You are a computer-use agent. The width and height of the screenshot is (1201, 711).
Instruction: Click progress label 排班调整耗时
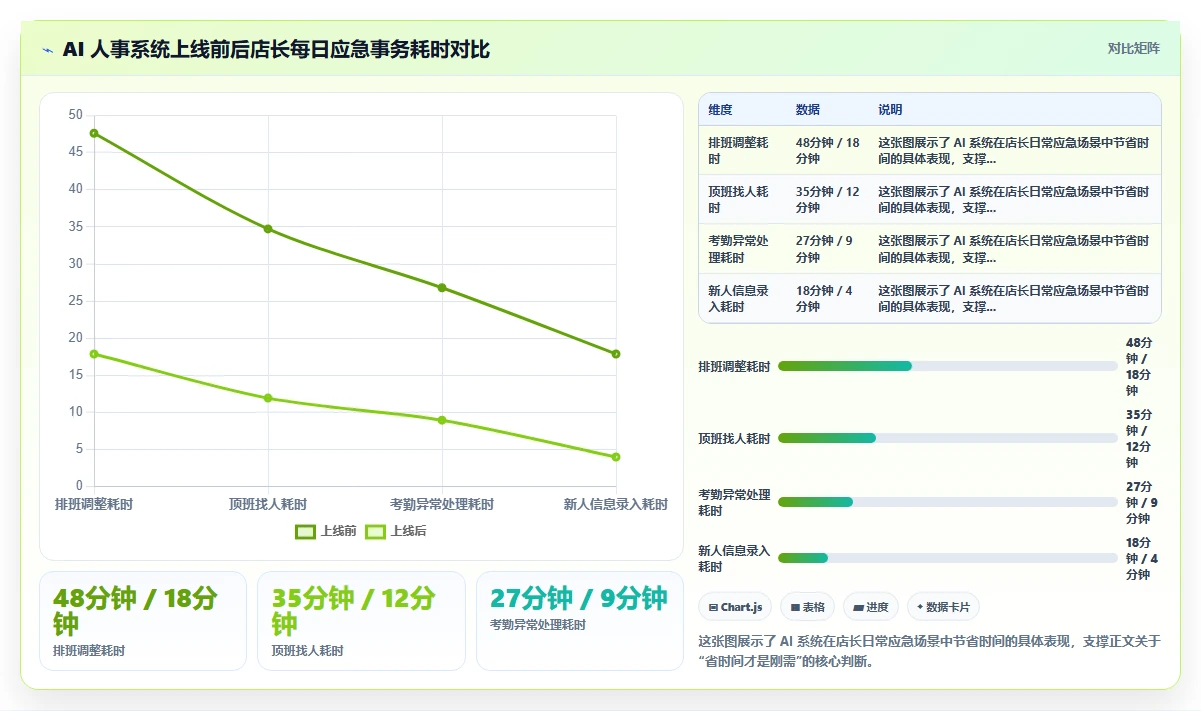click(734, 367)
